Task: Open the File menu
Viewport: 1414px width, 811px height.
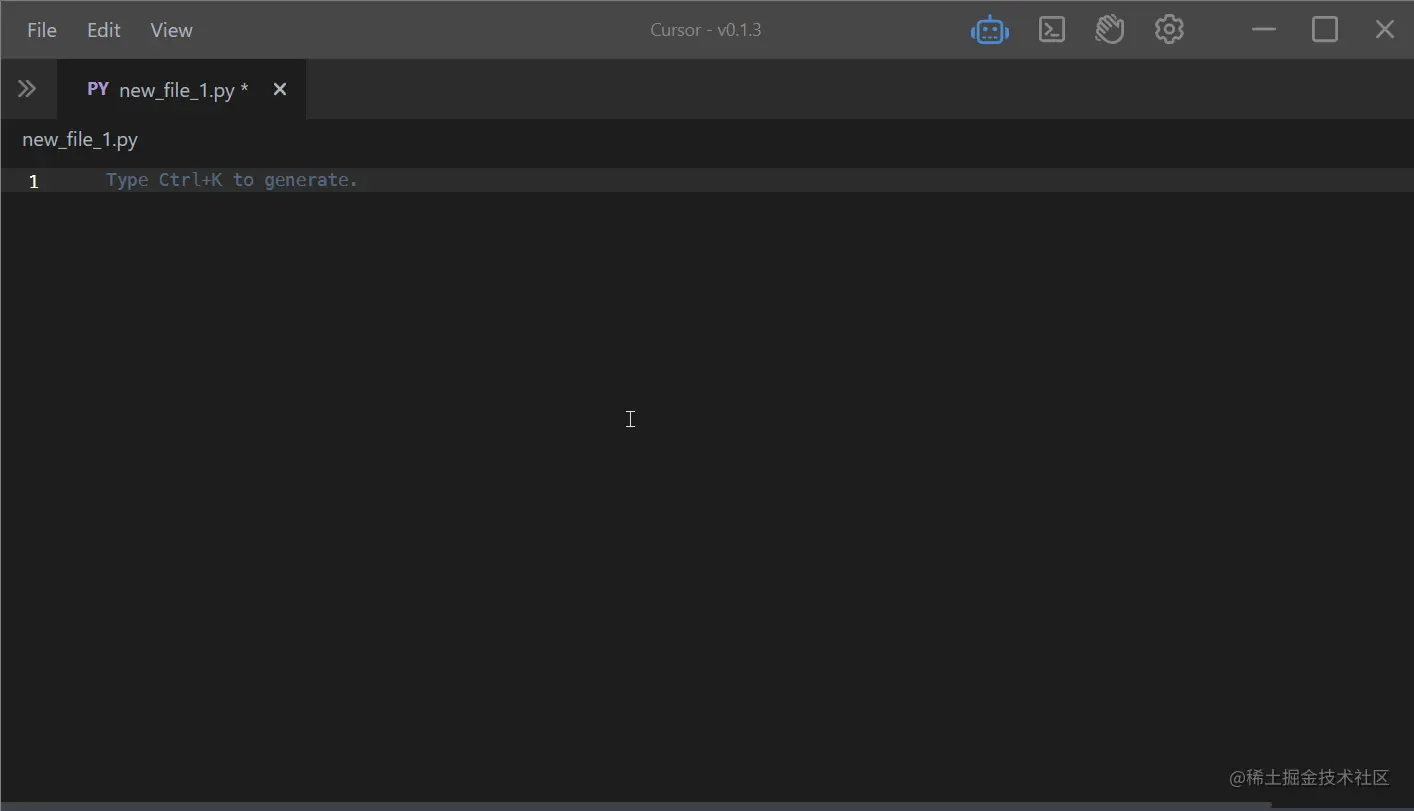Action: [41, 30]
